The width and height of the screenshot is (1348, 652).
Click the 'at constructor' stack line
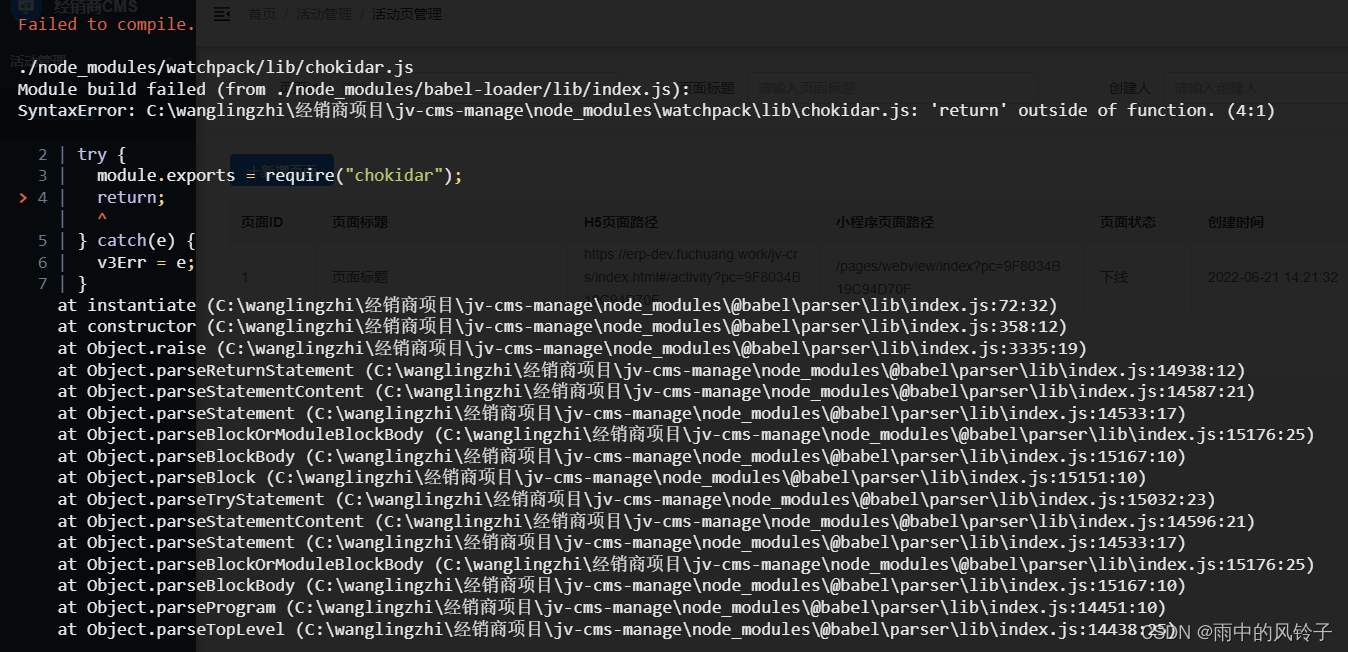[x=562, y=327]
